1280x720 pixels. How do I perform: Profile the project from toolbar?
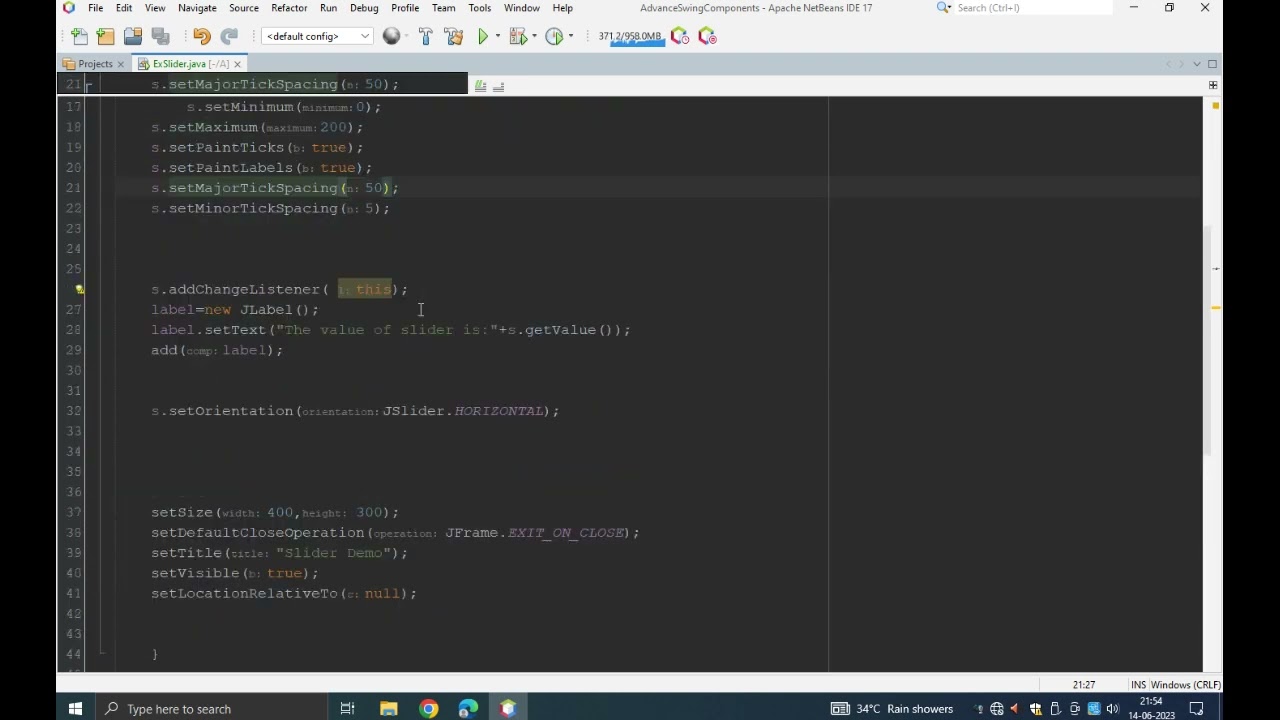(554, 36)
